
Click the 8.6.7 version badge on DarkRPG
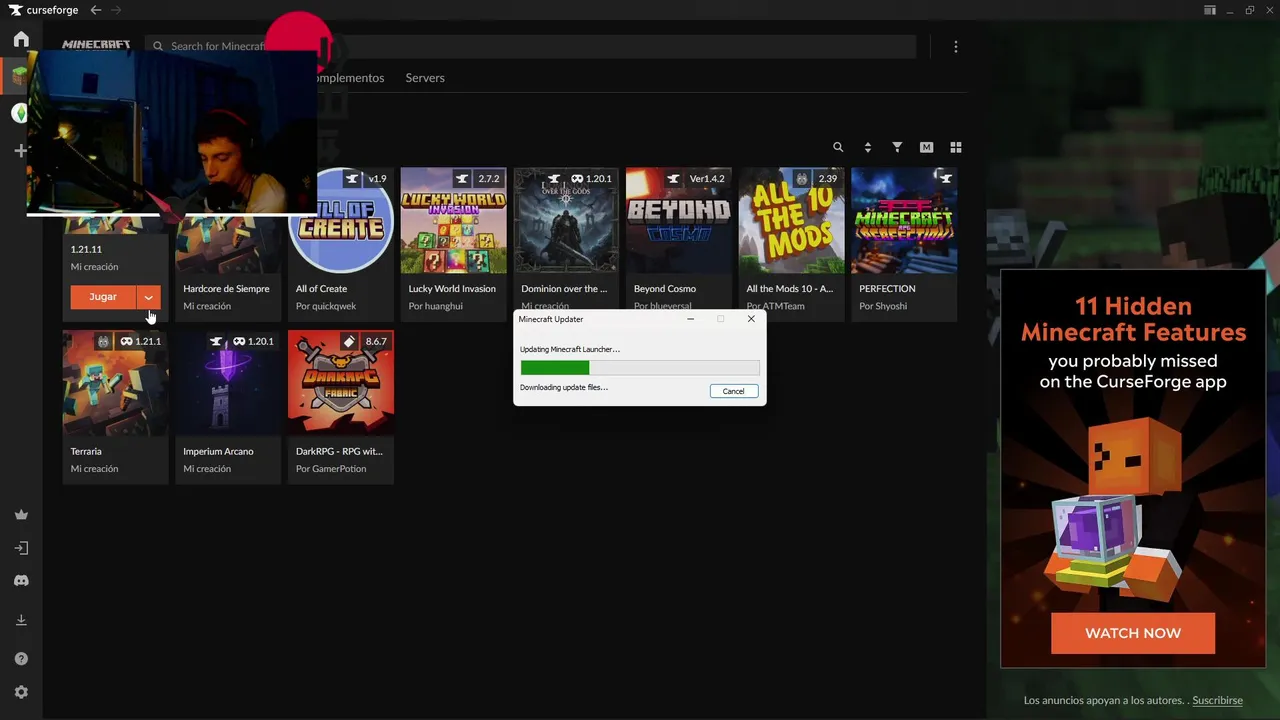(376, 341)
